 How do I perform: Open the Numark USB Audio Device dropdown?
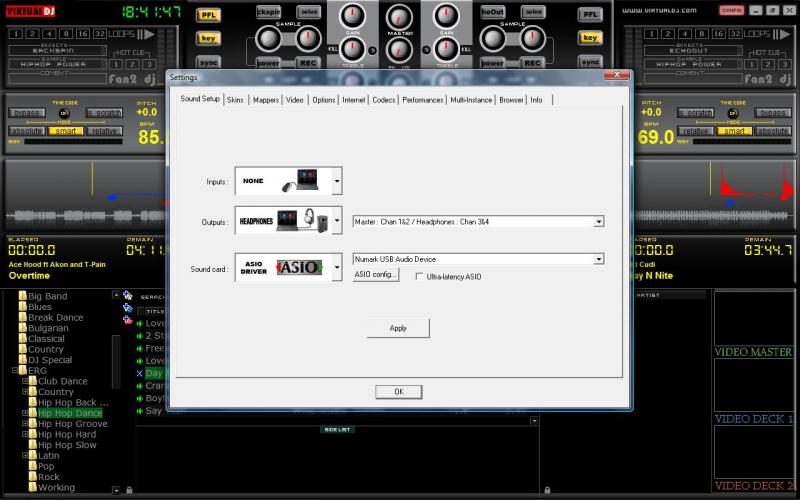point(599,259)
